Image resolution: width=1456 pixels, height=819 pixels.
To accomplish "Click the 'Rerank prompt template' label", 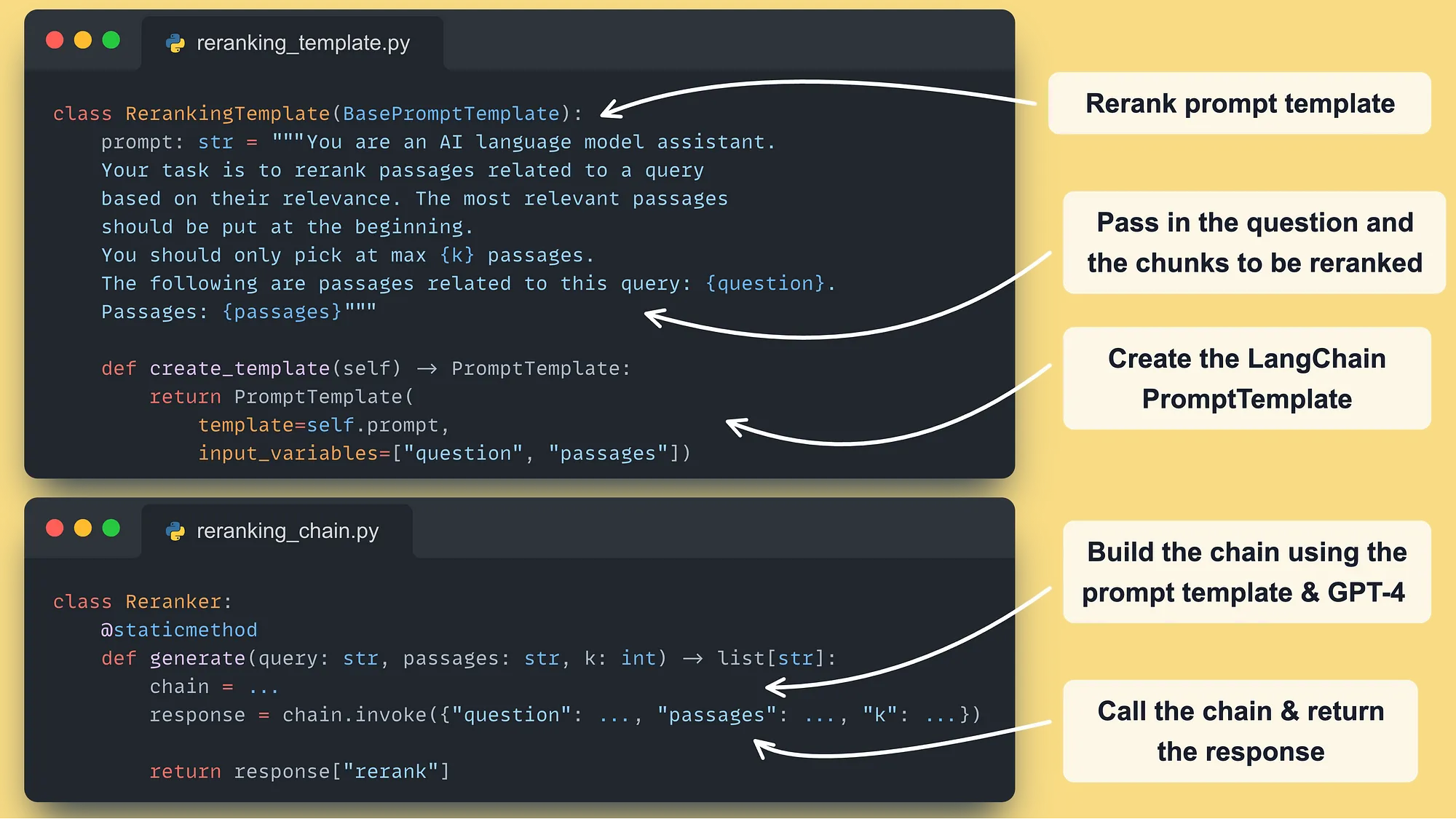I will pyautogui.click(x=1239, y=103).
